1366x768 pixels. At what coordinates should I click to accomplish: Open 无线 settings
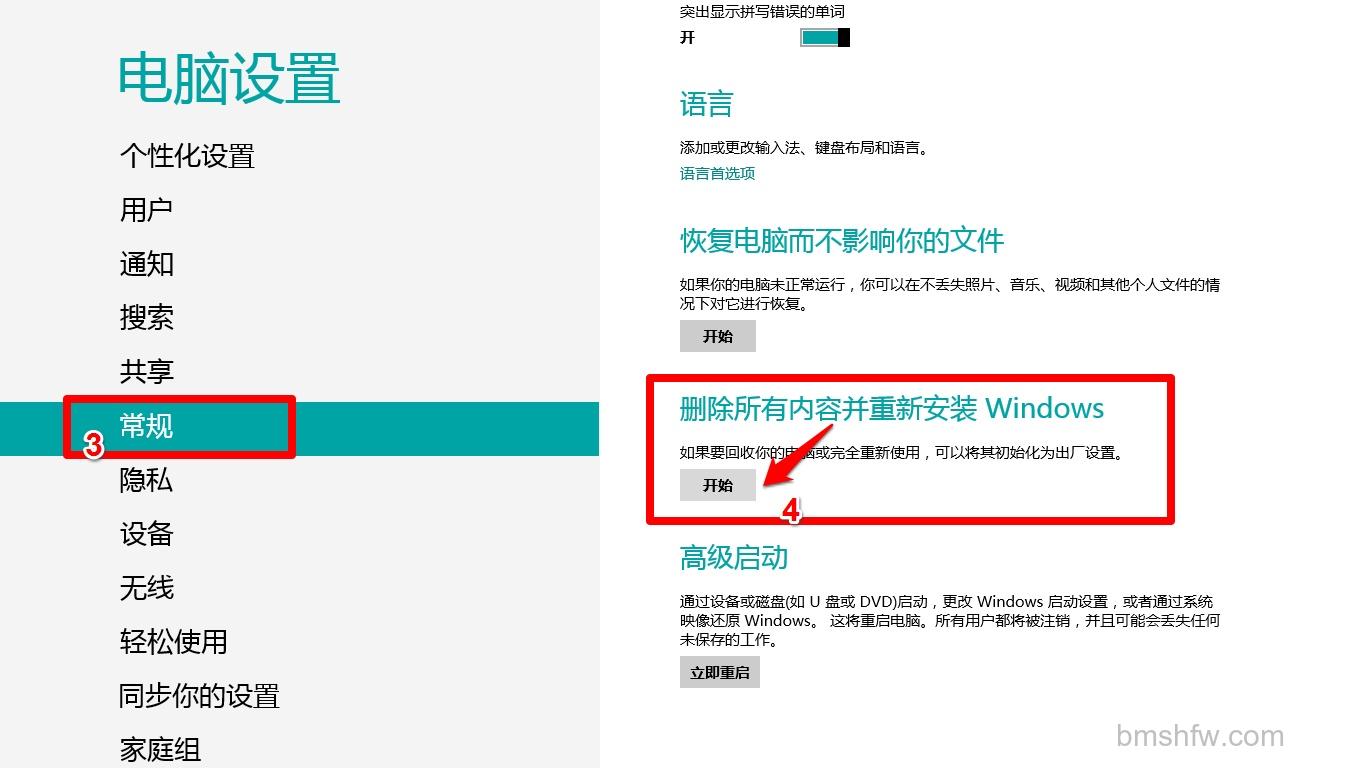click(147, 588)
